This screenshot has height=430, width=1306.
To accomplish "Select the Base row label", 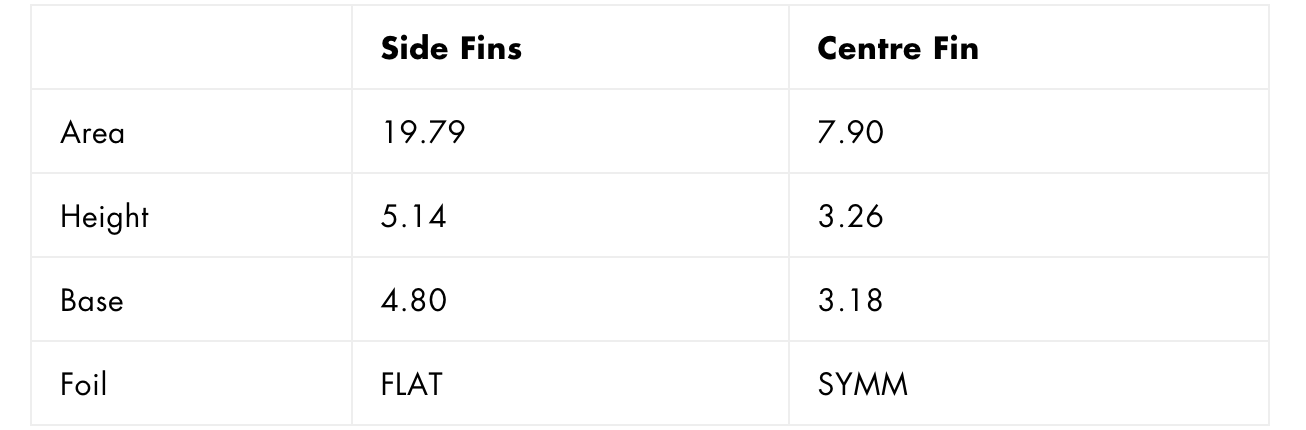I will (91, 300).
